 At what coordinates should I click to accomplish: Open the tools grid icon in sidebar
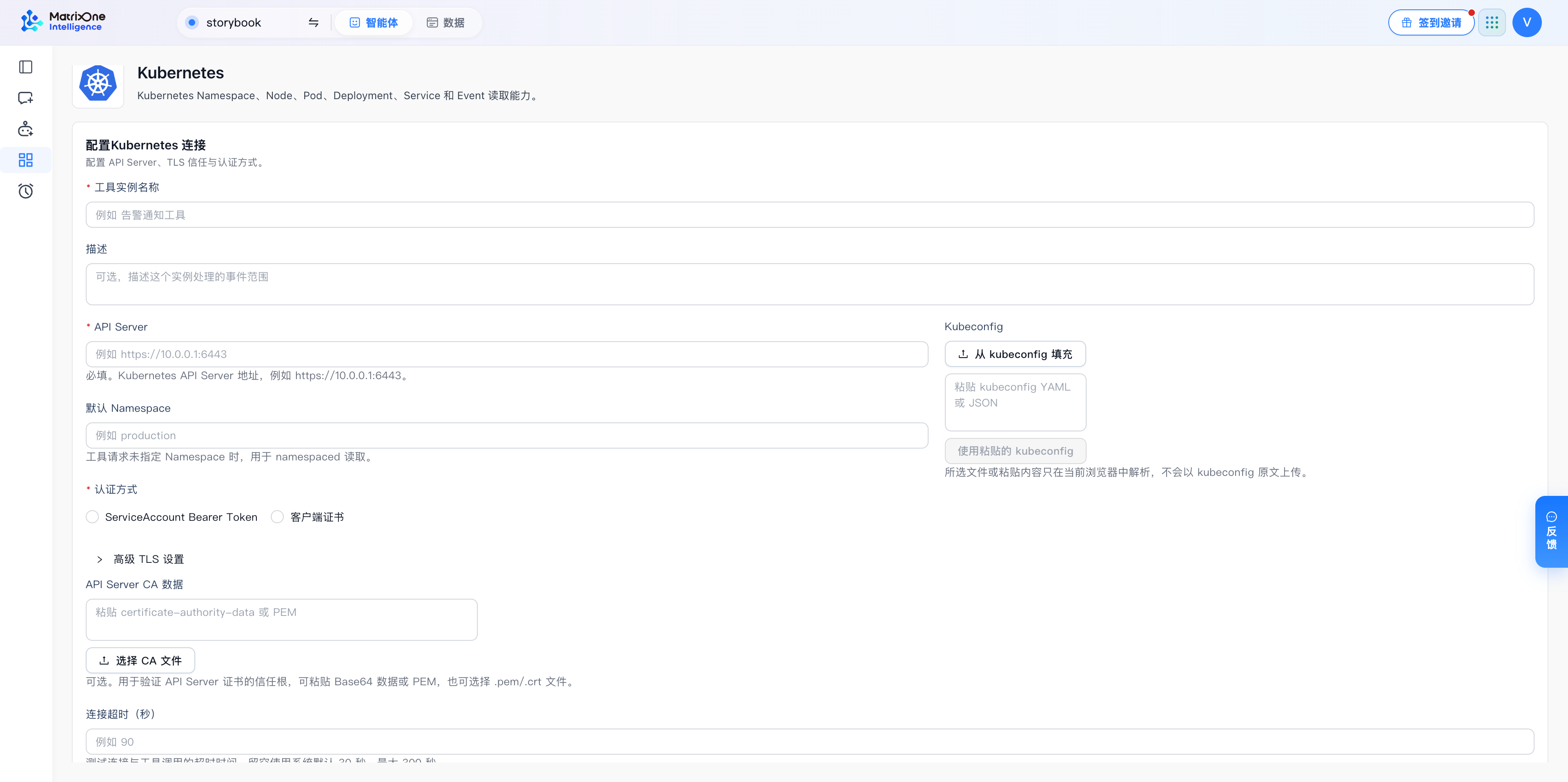click(x=26, y=160)
